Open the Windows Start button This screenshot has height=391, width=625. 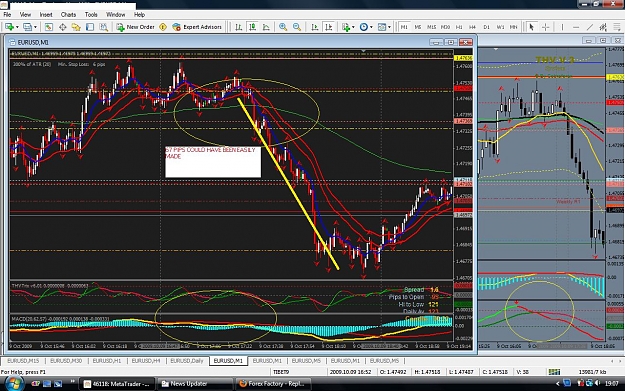click(13, 383)
